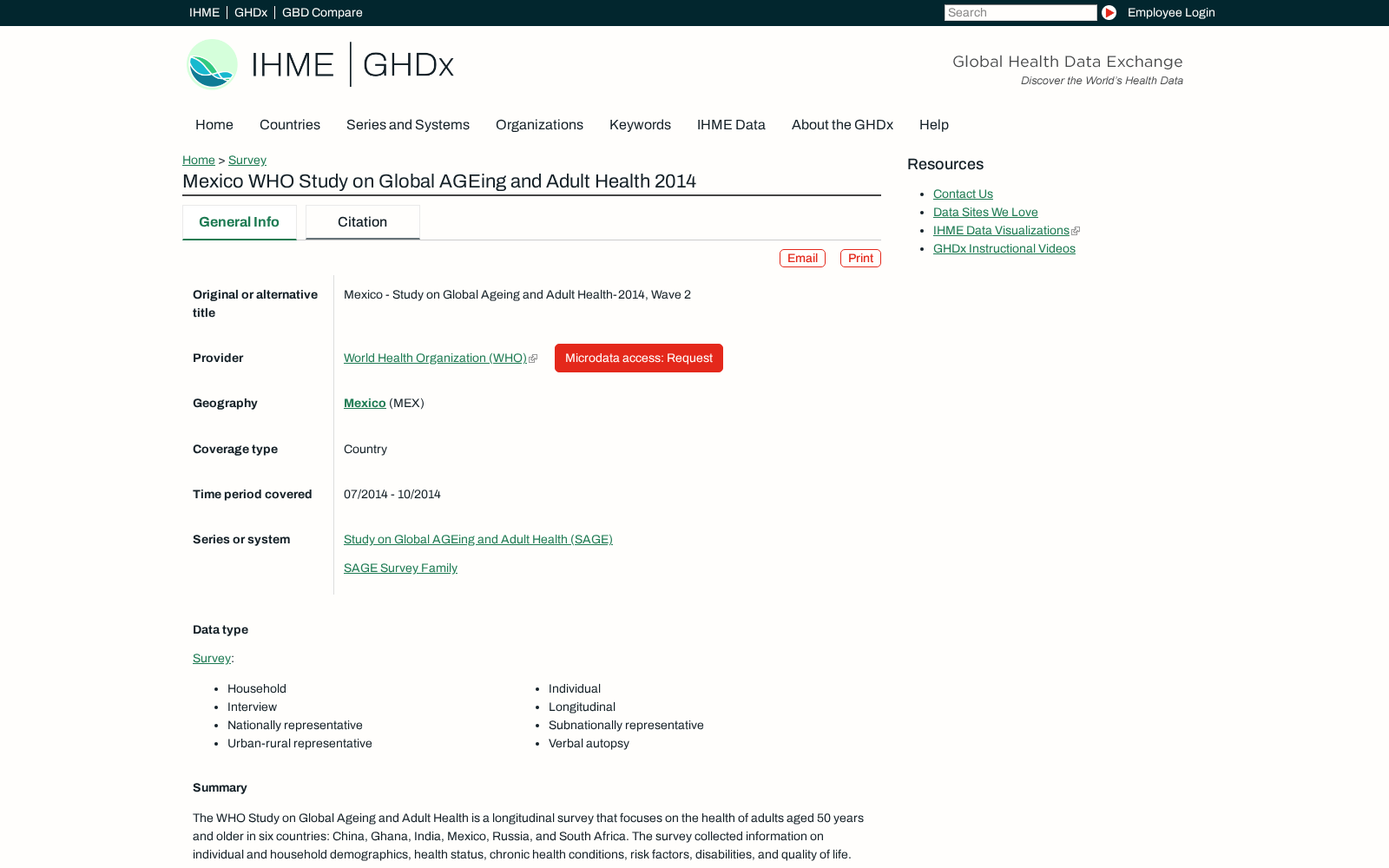Switch to the Citation tab
1389x868 pixels.
(x=363, y=222)
